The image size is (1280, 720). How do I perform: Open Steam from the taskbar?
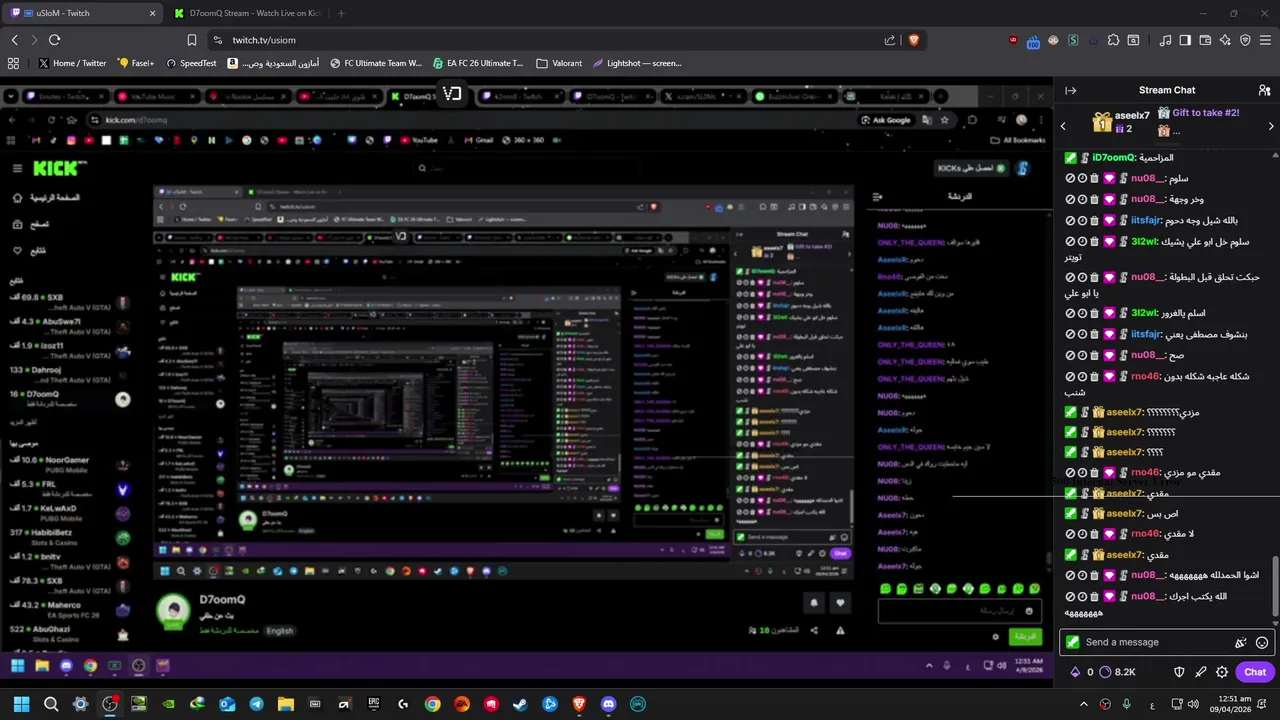click(520, 704)
